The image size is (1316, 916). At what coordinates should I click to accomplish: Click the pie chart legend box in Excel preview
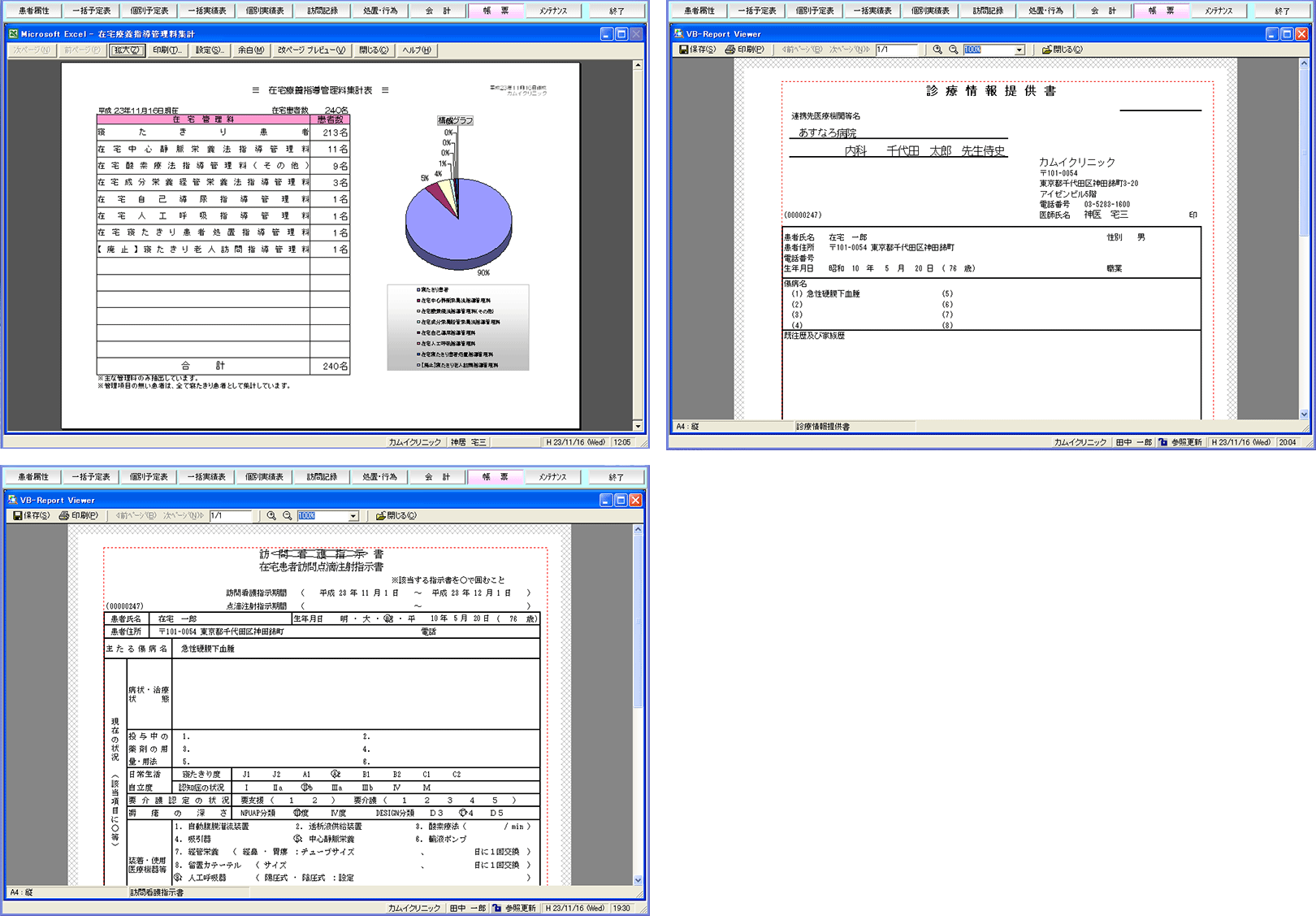click(x=458, y=328)
